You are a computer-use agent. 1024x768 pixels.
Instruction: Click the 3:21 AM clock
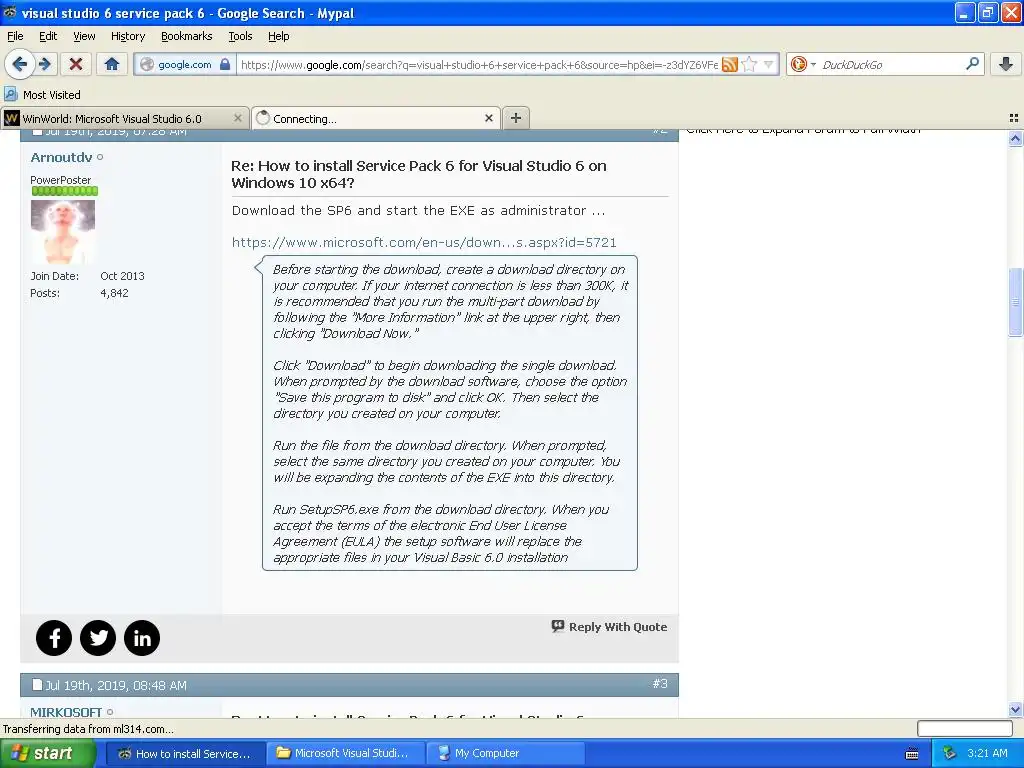pos(987,753)
